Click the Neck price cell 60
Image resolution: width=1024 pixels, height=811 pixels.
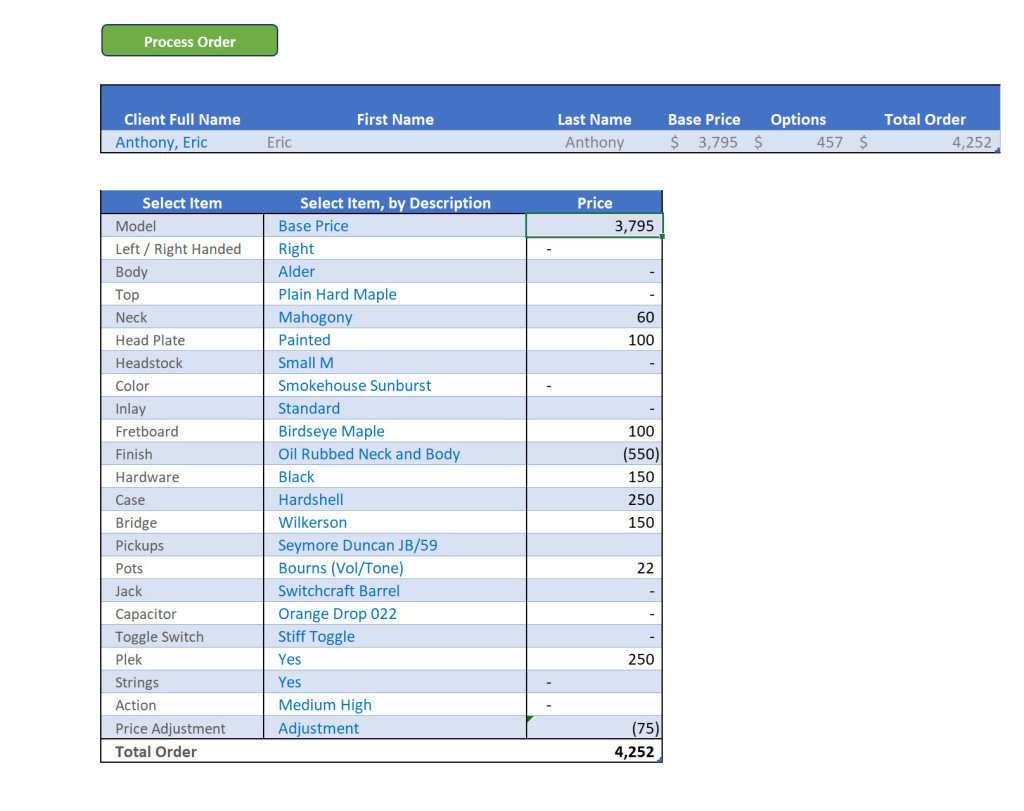[594, 317]
